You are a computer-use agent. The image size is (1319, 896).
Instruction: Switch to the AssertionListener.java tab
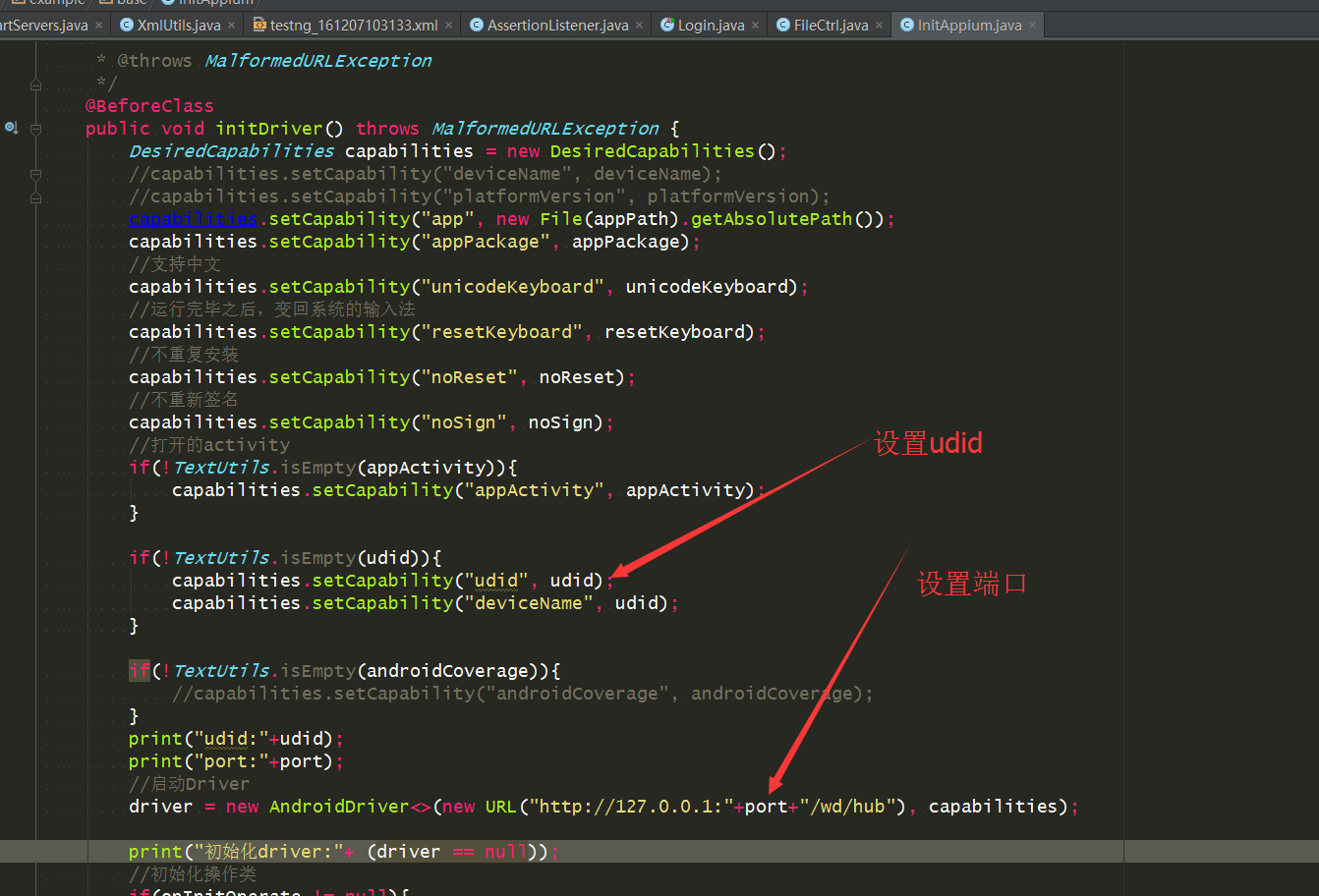point(556,25)
